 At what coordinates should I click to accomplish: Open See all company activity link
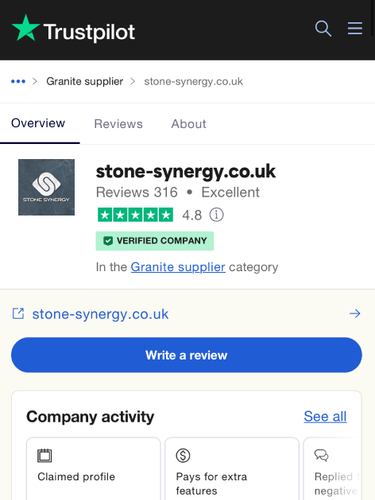(325, 416)
